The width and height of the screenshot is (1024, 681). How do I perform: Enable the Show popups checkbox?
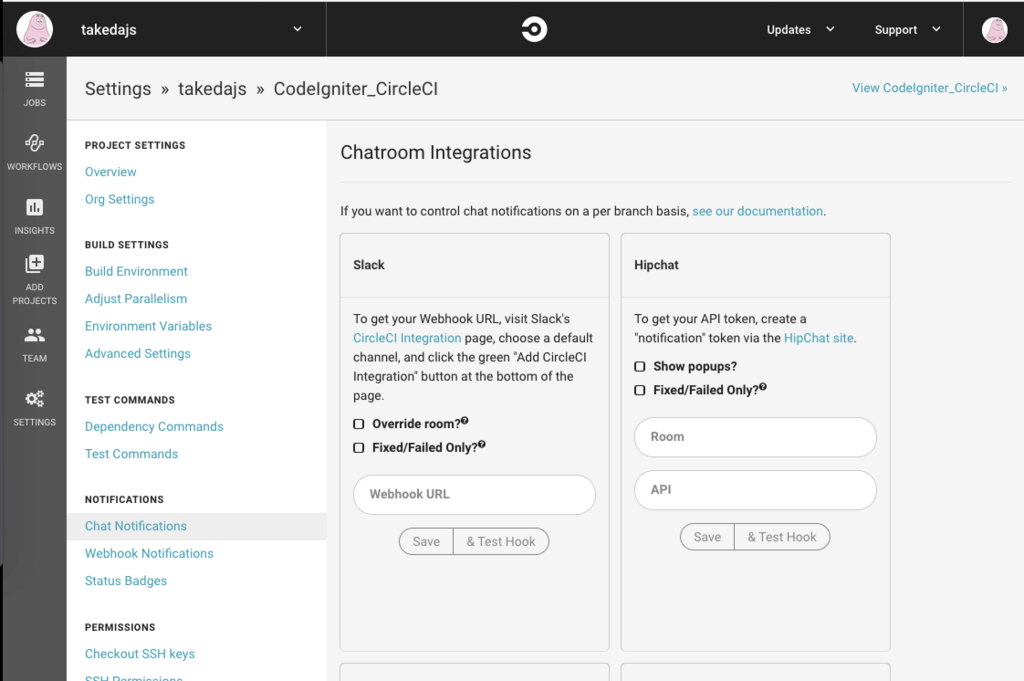tap(640, 367)
